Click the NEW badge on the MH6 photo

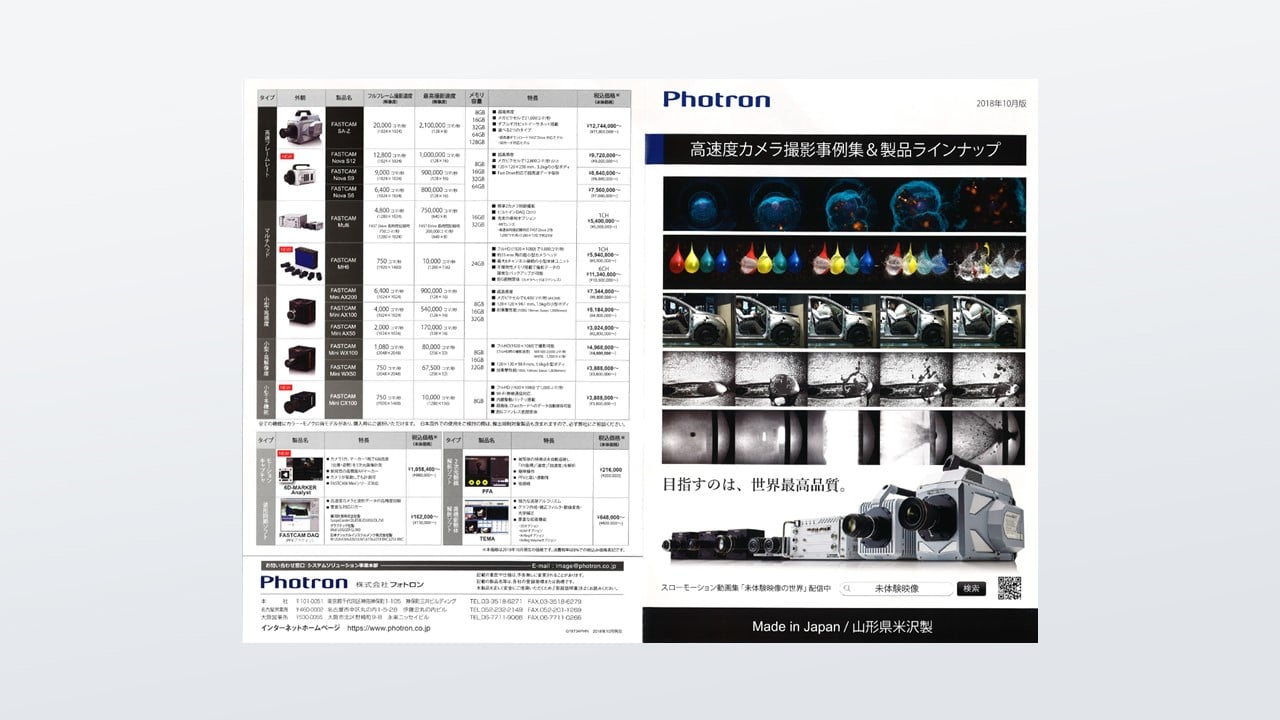(285, 249)
